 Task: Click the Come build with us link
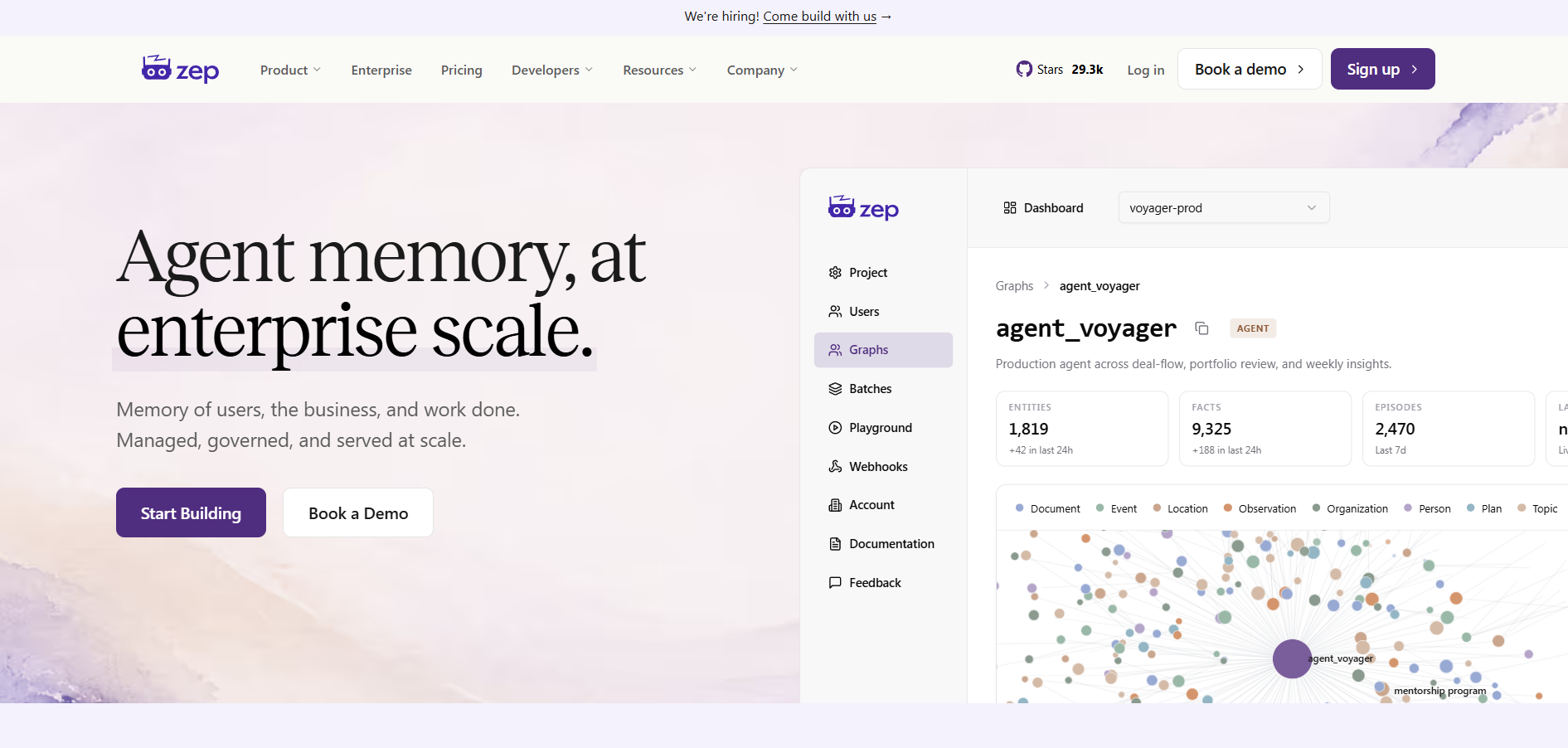[x=819, y=17]
